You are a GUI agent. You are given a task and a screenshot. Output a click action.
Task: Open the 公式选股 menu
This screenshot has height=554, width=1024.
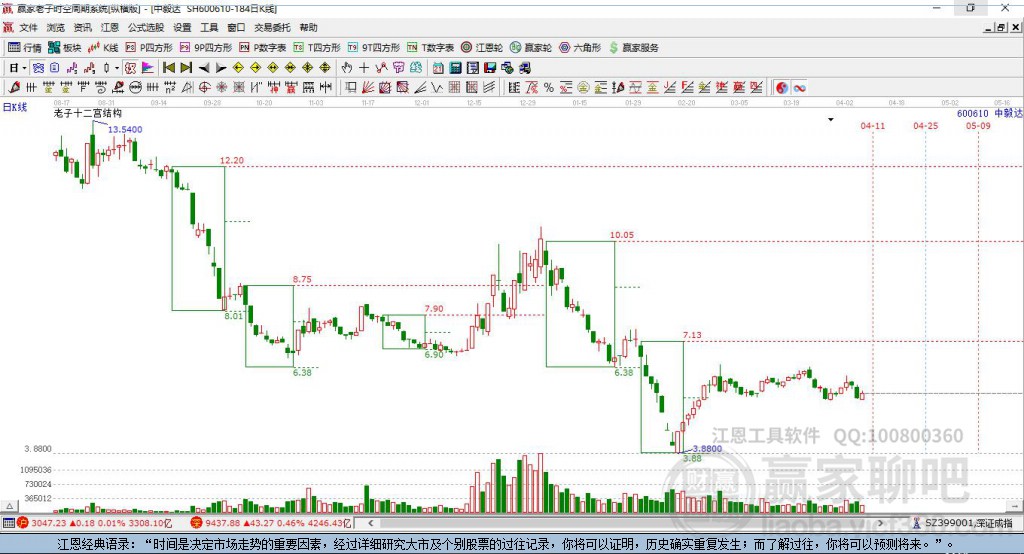click(146, 27)
